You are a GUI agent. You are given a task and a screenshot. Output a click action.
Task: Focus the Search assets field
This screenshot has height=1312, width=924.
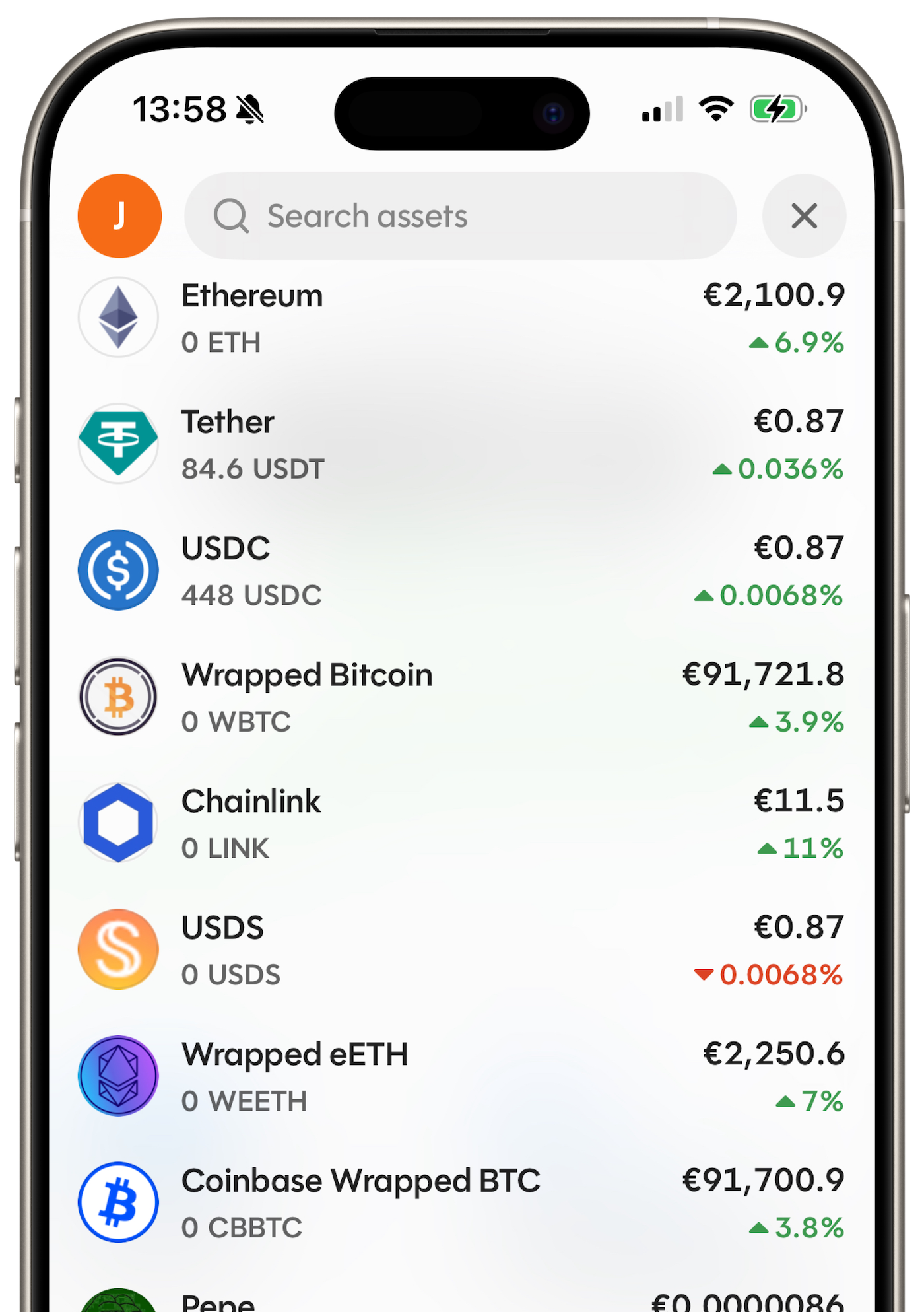461,216
